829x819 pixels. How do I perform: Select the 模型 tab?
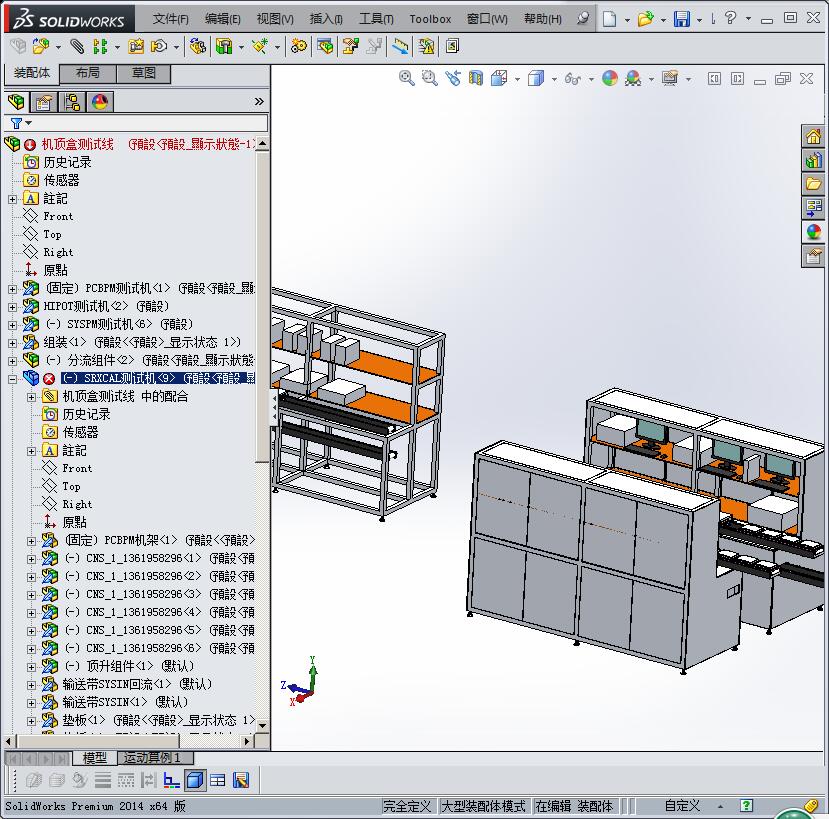pyautogui.click(x=95, y=758)
